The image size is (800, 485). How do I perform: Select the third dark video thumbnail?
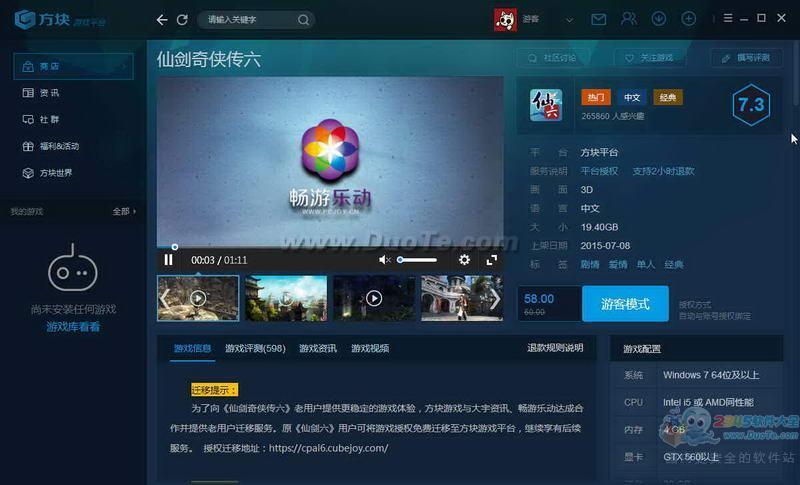[x=374, y=298]
